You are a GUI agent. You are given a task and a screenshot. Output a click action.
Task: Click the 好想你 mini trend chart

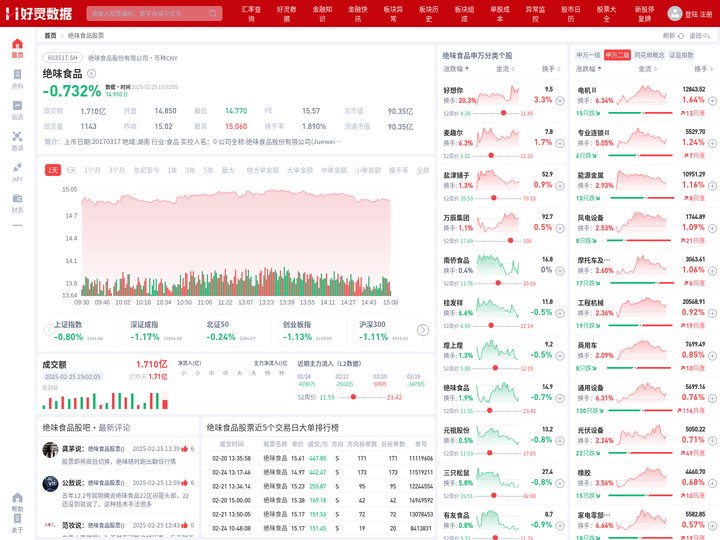pos(498,95)
